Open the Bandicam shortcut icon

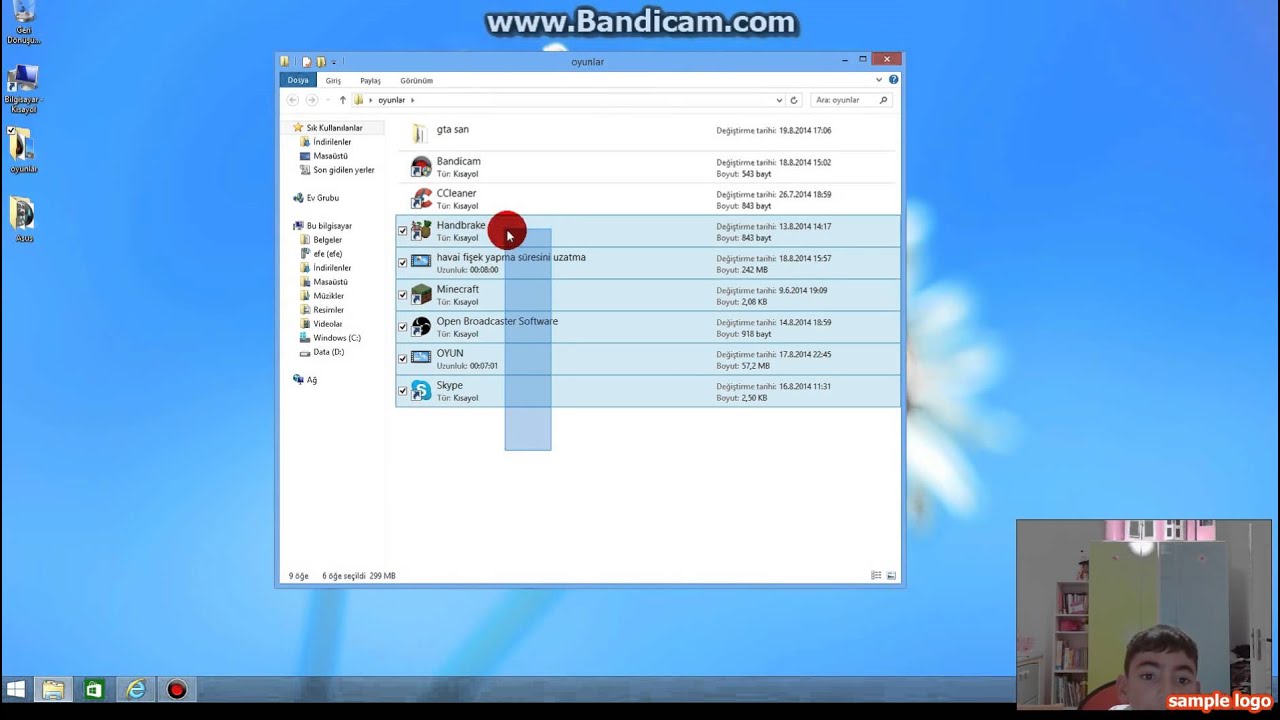point(421,167)
